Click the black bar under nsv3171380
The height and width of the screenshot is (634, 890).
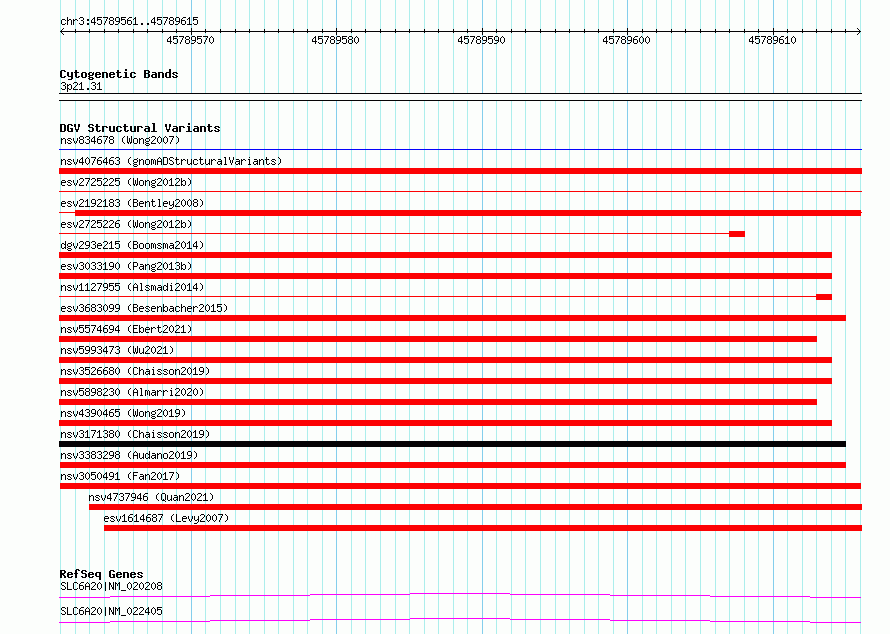[452, 444]
